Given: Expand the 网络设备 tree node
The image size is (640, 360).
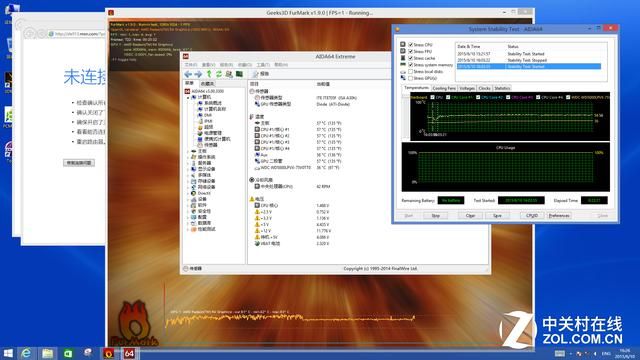Looking at the screenshot, I should click(x=188, y=187).
